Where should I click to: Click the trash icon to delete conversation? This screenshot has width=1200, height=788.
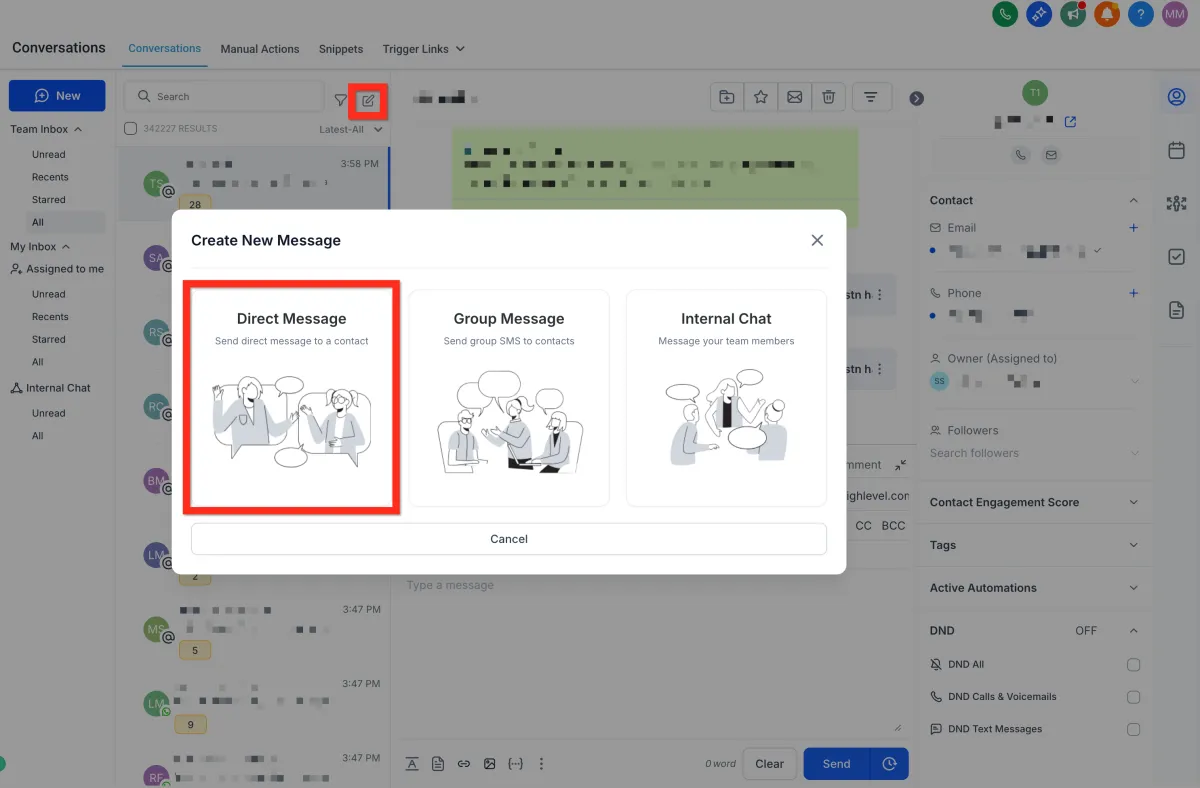(828, 97)
